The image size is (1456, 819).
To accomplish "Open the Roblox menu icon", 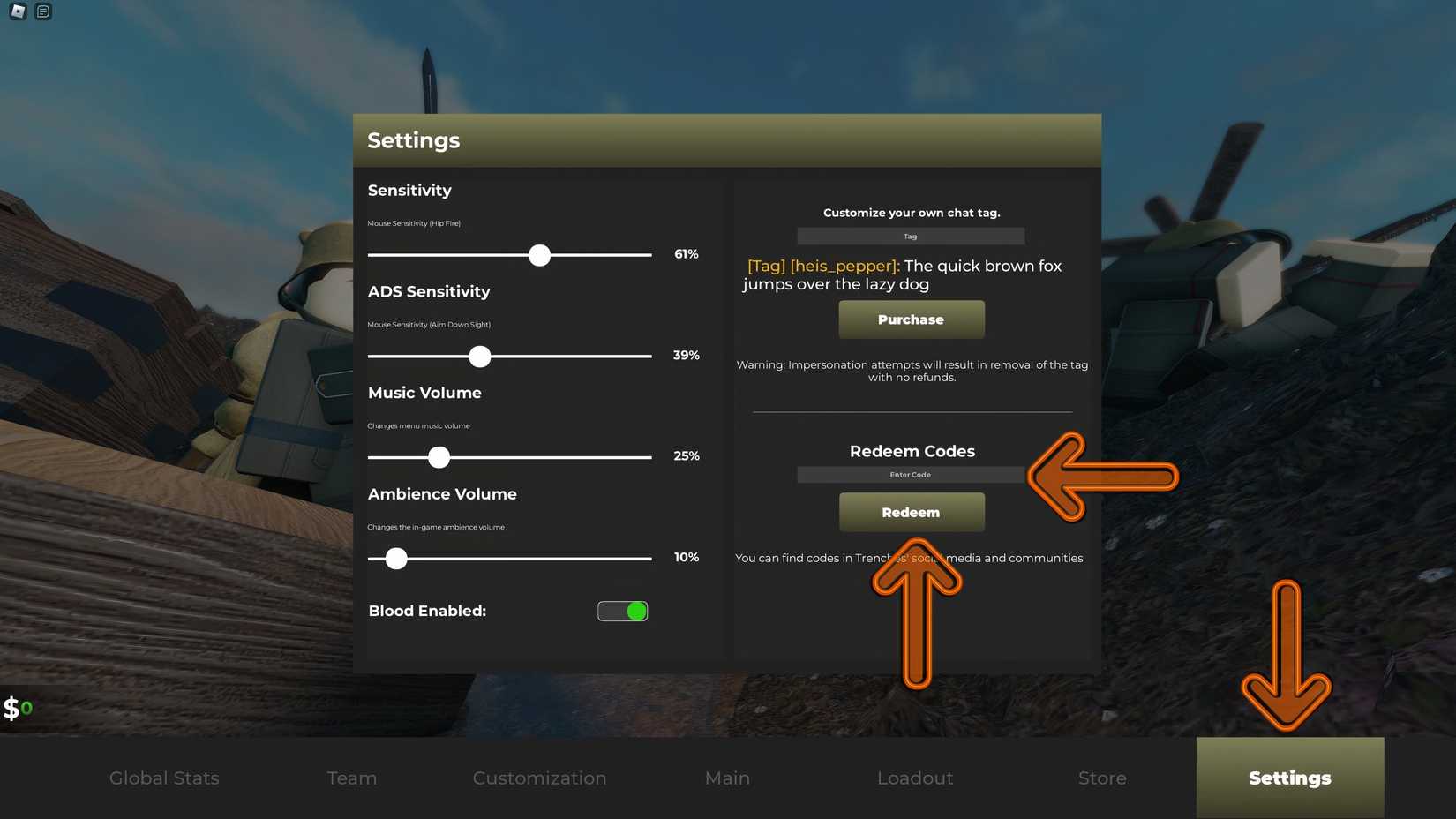I will tap(16, 11).
